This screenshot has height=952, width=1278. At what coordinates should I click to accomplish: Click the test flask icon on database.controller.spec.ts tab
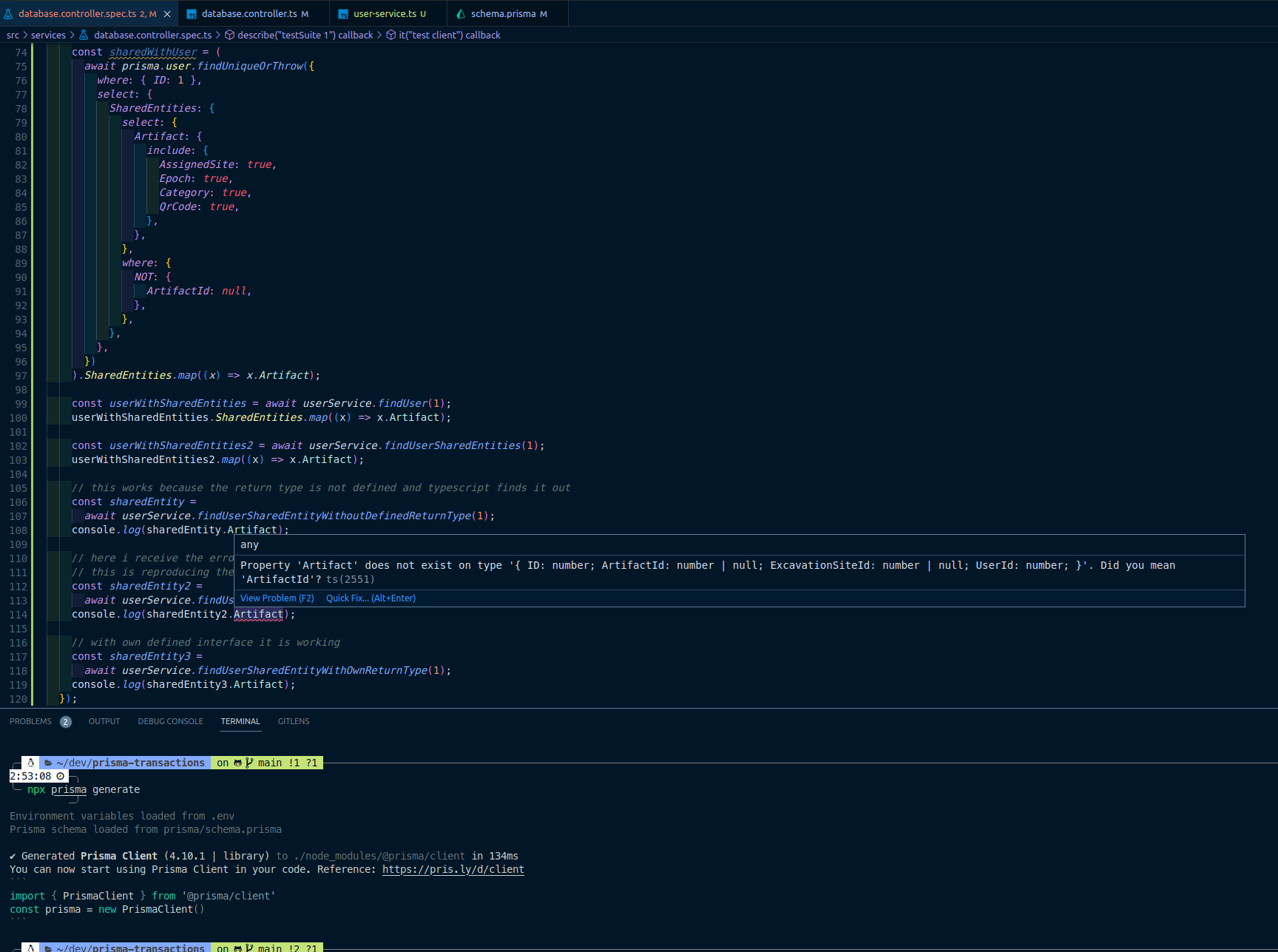point(10,13)
